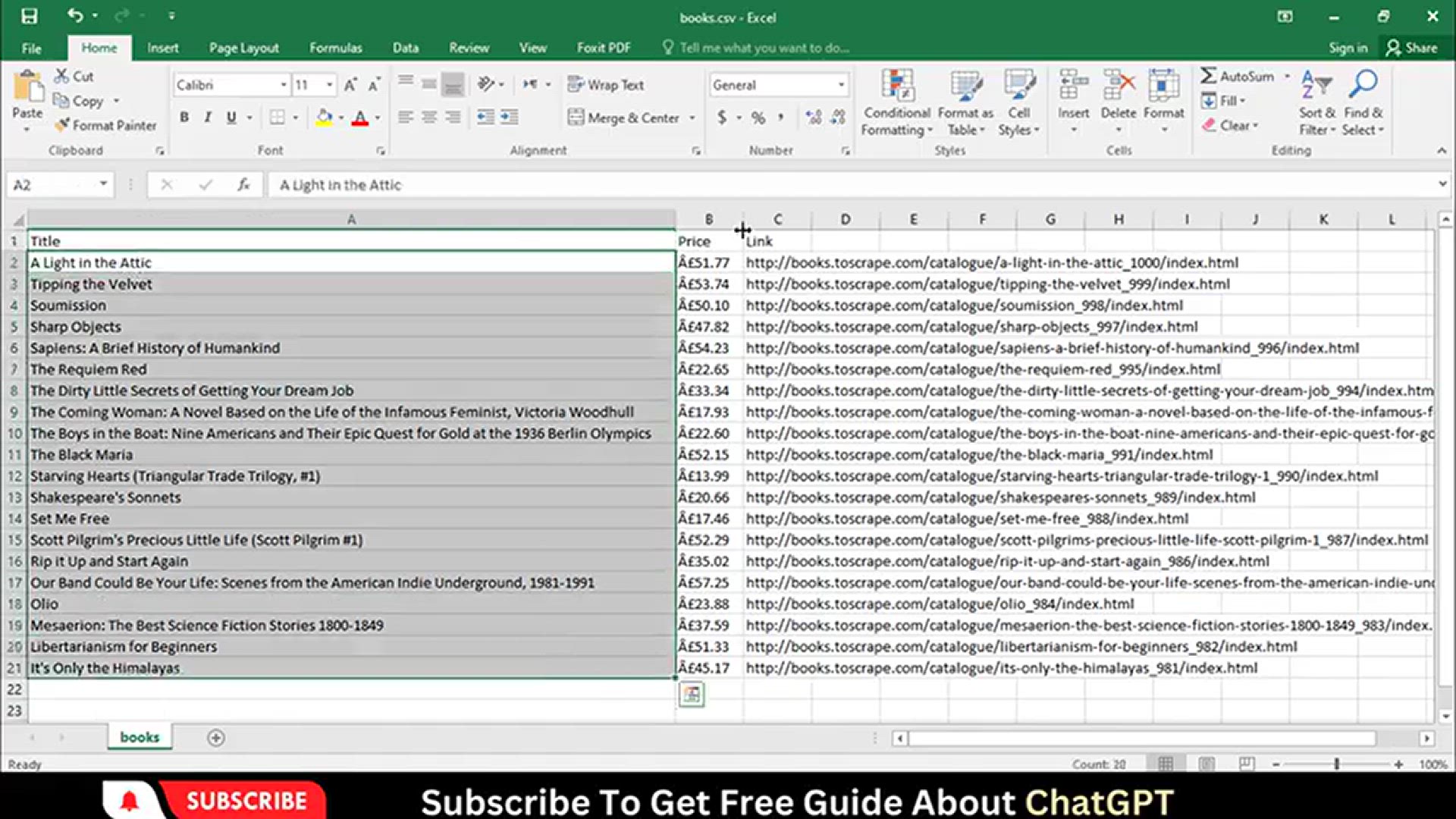Toggle Italic formatting
This screenshot has width=1456, height=819.
(207, 118)
